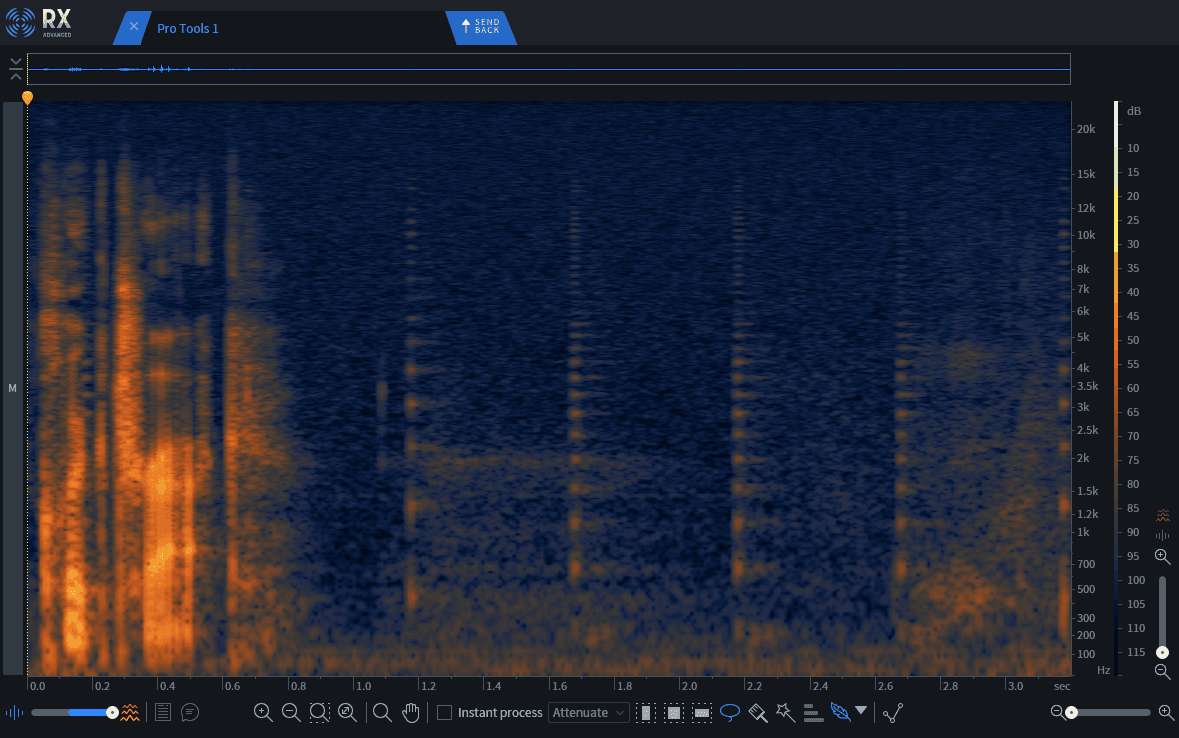Screen dimensions: 1179x738
Task: Open the comment bubble icon in toolbar
Action: coord(190,712)
